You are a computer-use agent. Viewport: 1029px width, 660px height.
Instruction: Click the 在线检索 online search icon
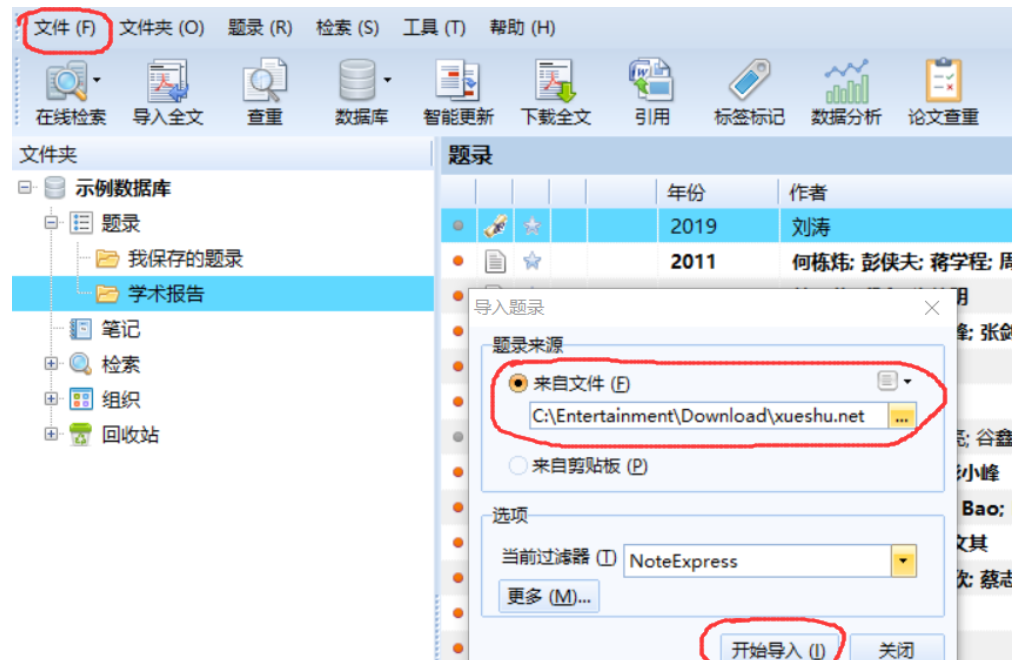pyautogui.click(x=66, y=82)
